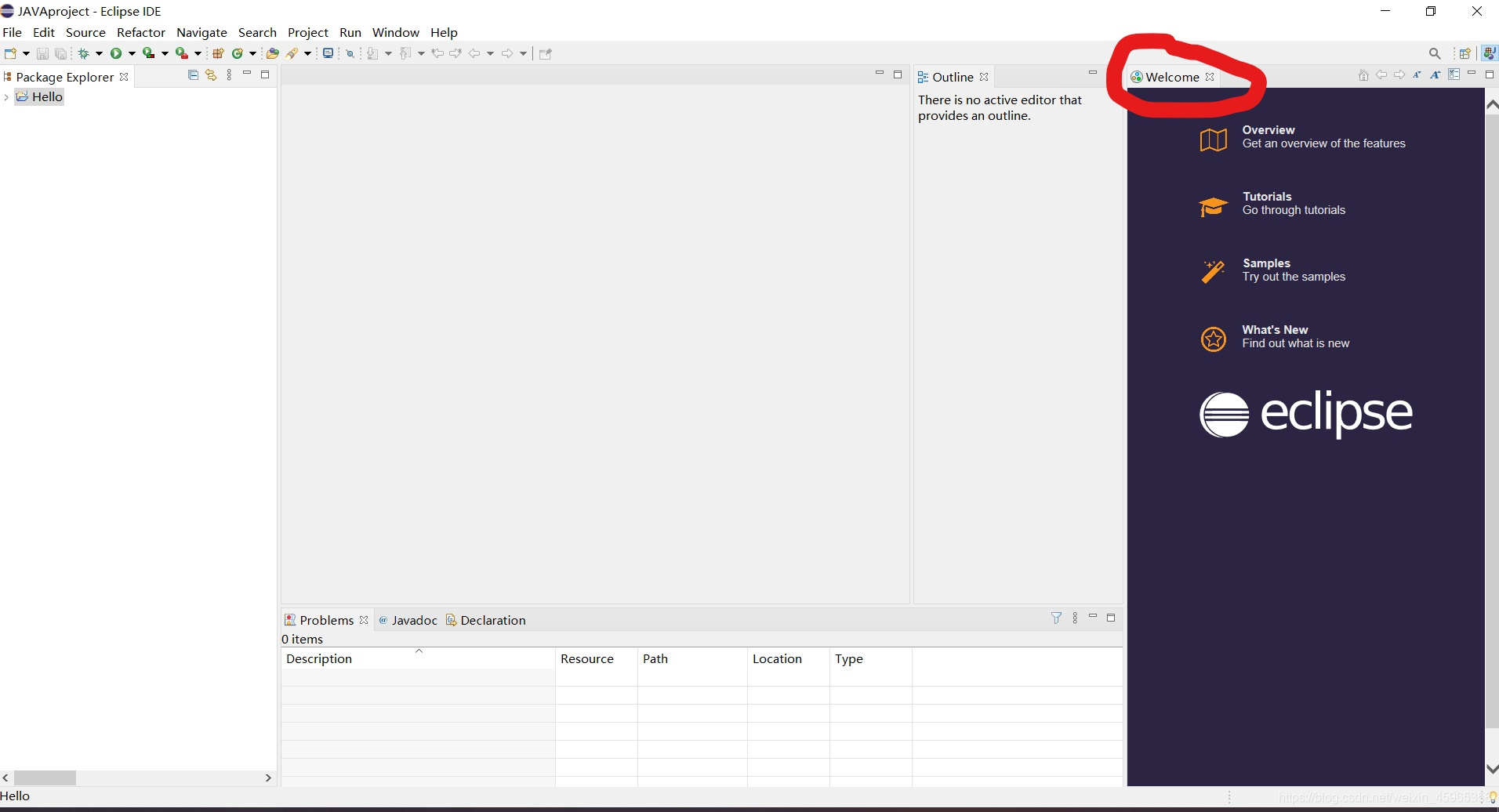The width and height of the screenshot is (1499, 812).
Task: Click the Back navigation arrow in toolbar
Action: (x=474, y=53)
